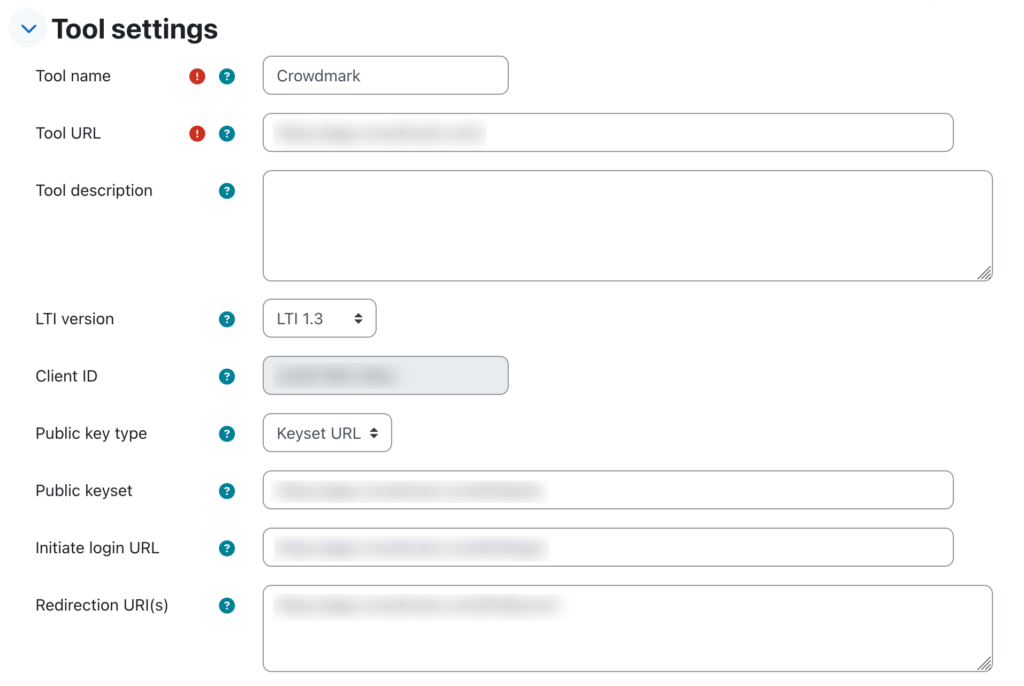Click Client ID help icon
Viewport: 1024px width, 686px height.
click(x=227, y=377)
